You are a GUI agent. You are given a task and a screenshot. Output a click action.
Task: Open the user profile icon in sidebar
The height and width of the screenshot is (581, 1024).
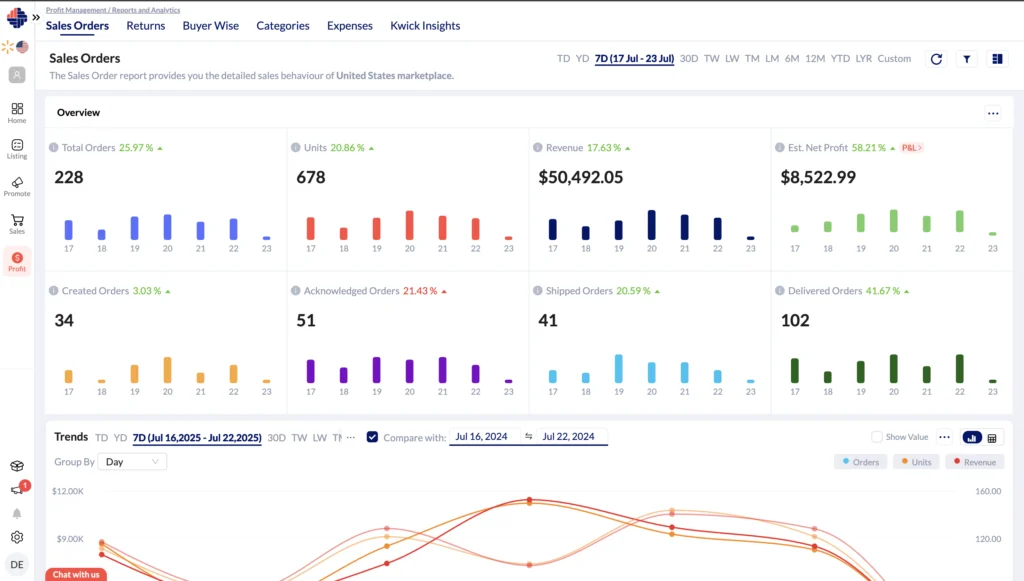pyautogui.click(x=17, y=75)
